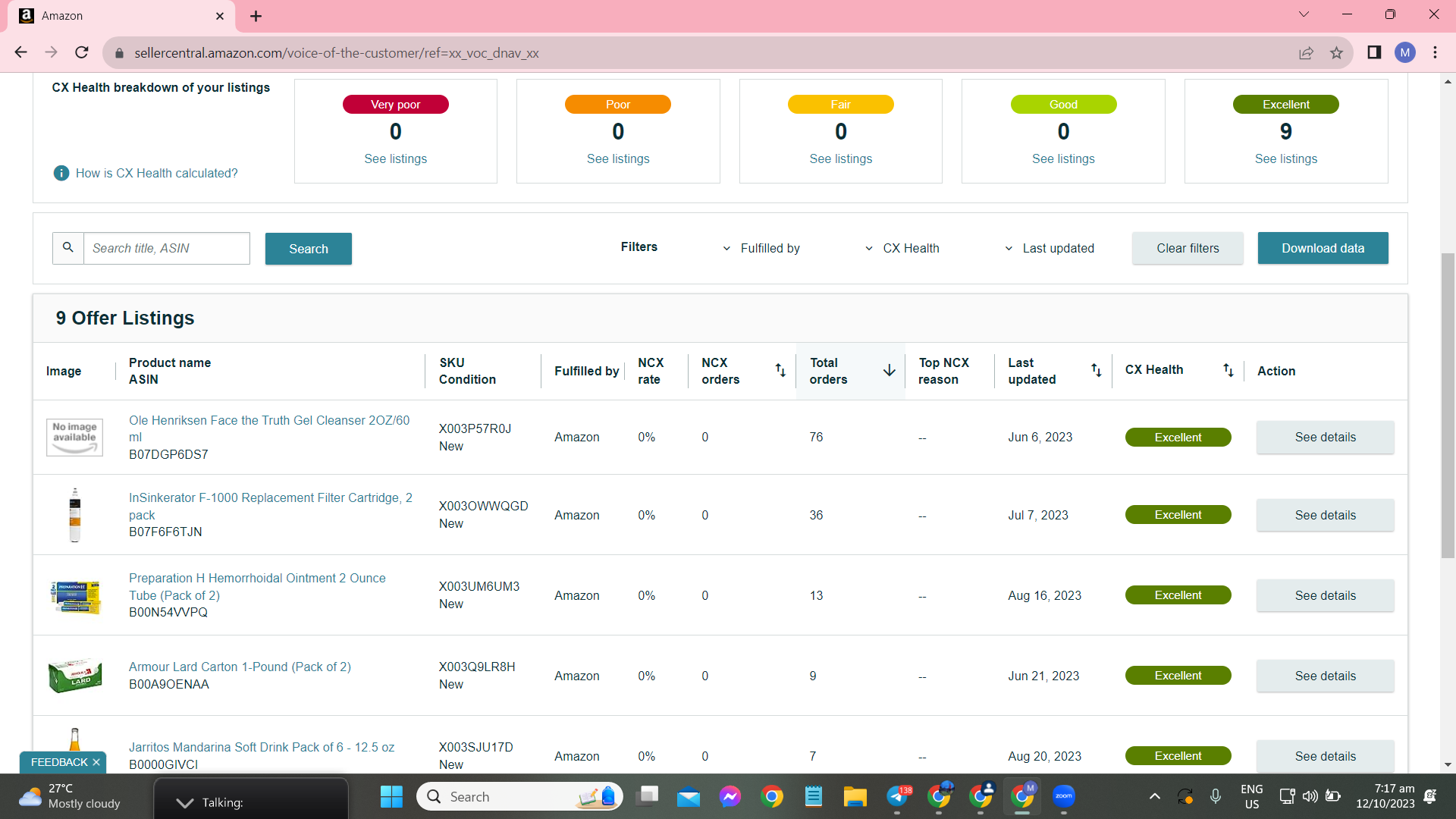
Task: Click the magnifier icon in the search field
Action: coord(68,248)
